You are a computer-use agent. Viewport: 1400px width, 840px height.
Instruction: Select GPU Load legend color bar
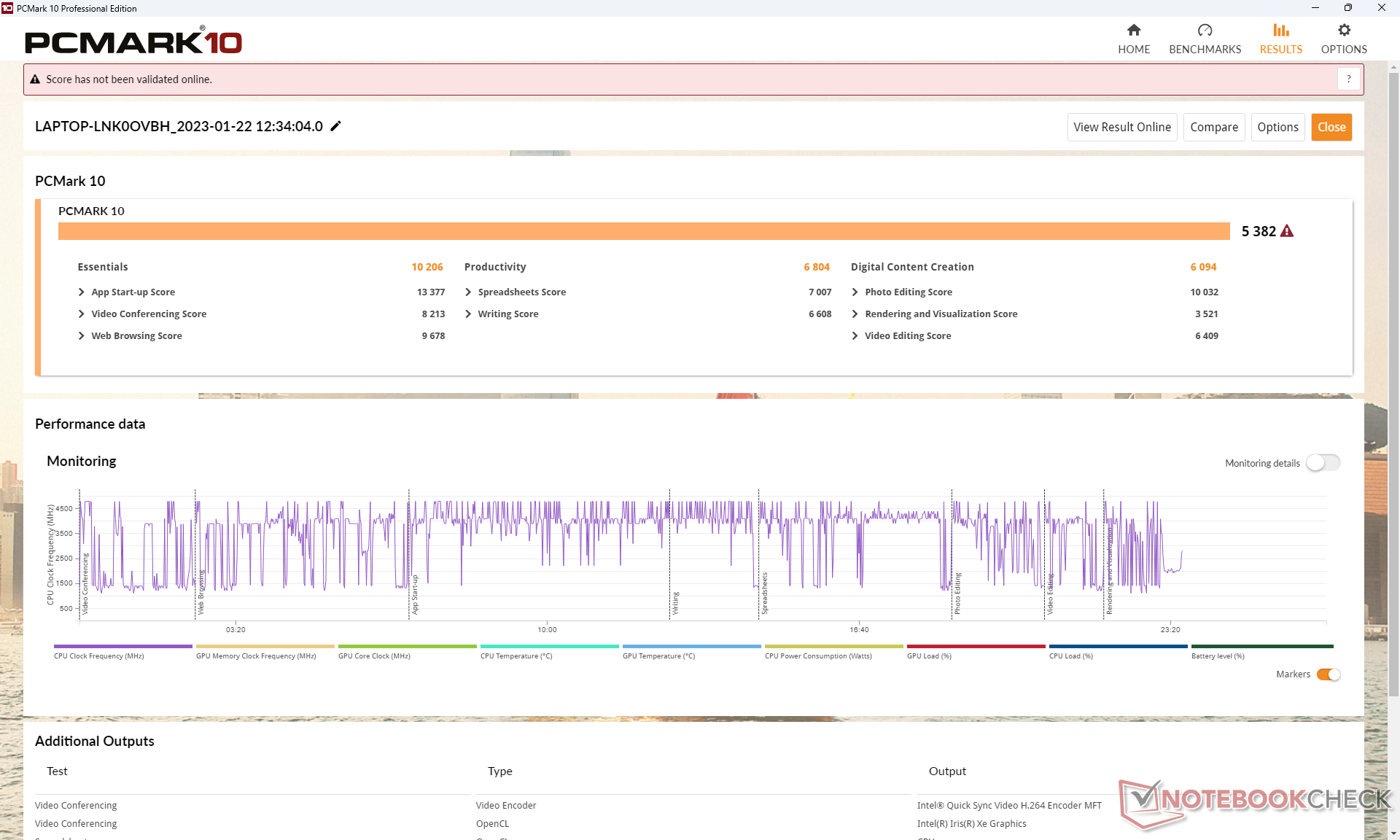(x=976, y=647)
